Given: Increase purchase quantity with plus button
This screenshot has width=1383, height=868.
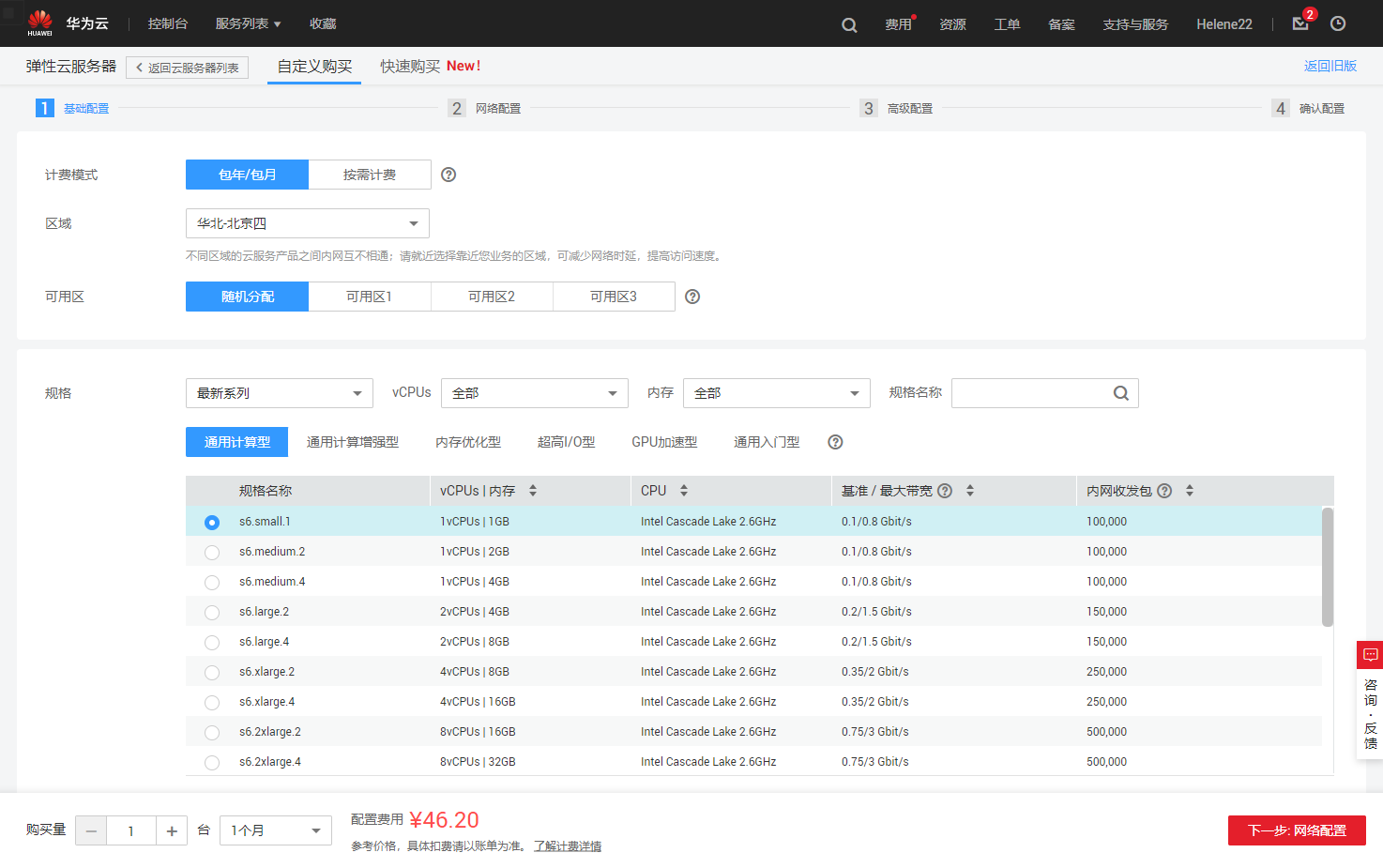Looking at the screenshot, I should (172, 830).
